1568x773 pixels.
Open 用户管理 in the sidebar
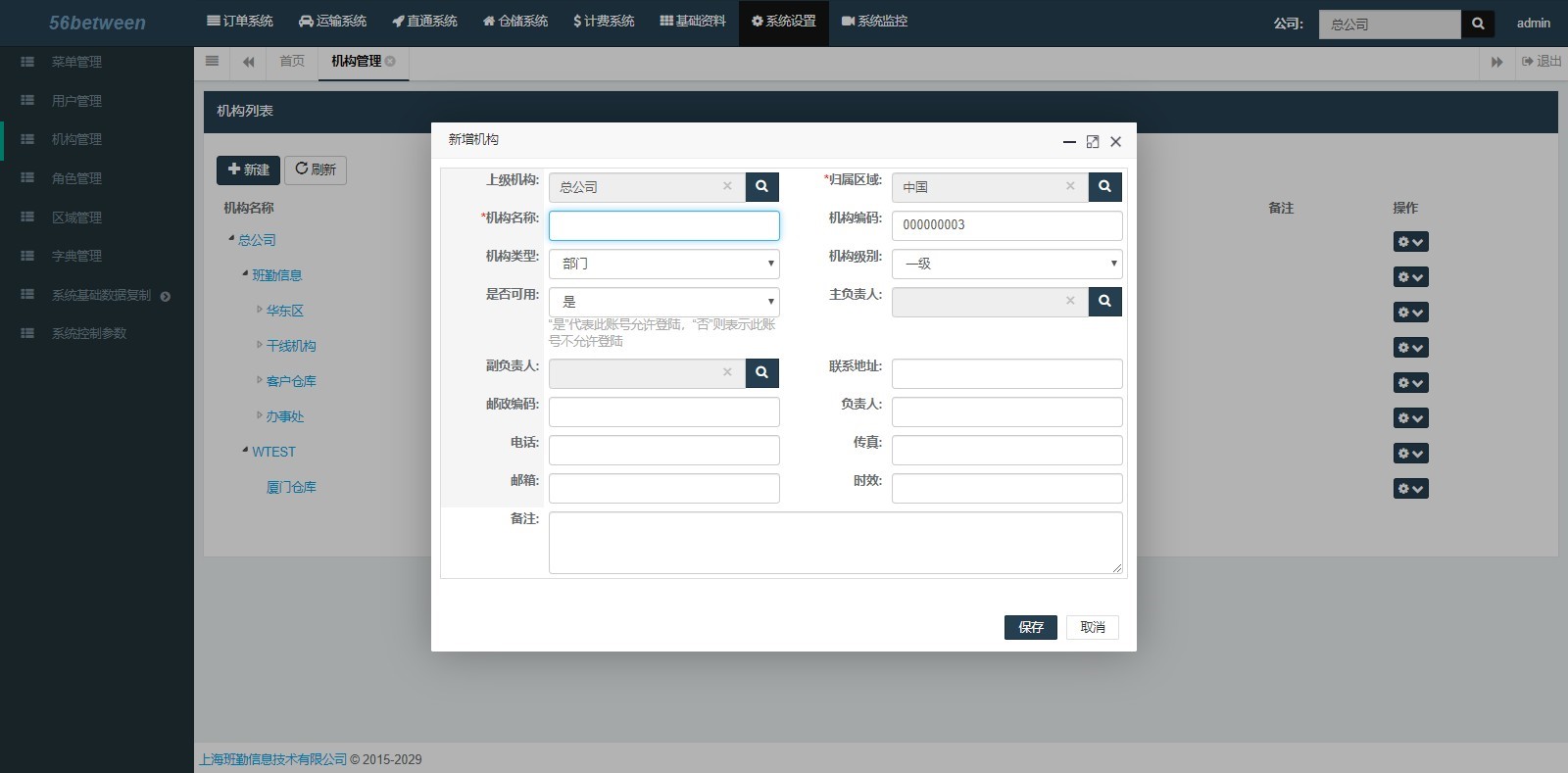[x=76, y=101]
